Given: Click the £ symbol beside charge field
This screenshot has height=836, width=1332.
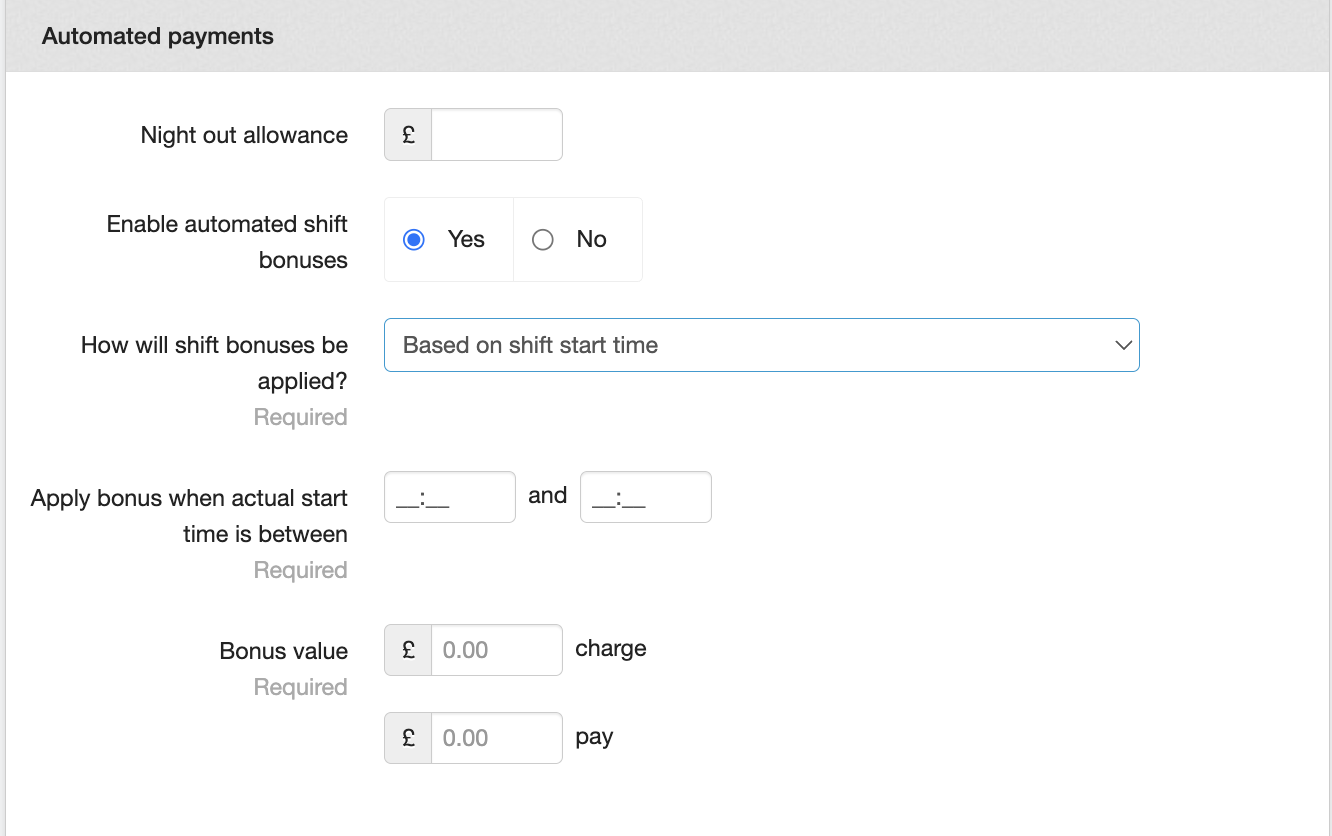Looking at the screenshot, I should [x=408, y=650].
